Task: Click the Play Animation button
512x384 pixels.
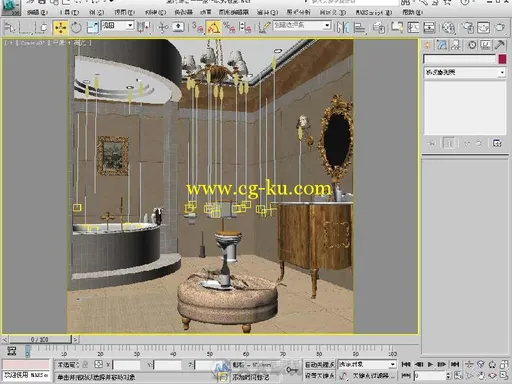Action: (x=430, y=364)
